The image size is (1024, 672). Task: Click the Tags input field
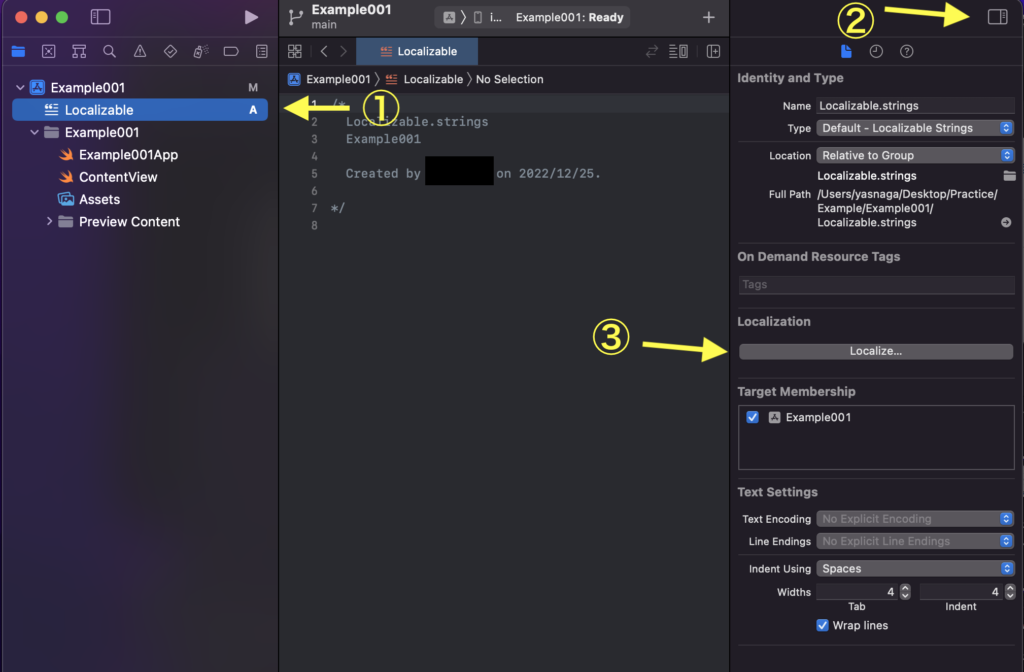[x=875, y=284]
